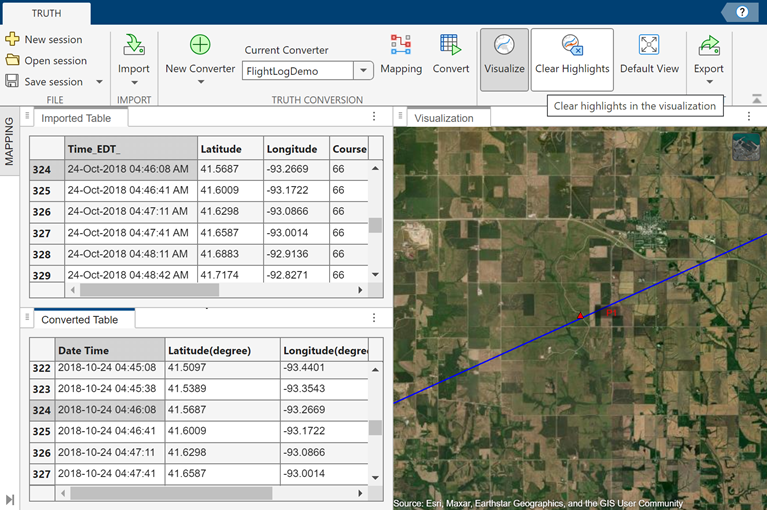This screenshot has height=510, width=767.
Task: Open the Current Converter FlightLogDemo dropdown
Action: [x=364, y=70]
